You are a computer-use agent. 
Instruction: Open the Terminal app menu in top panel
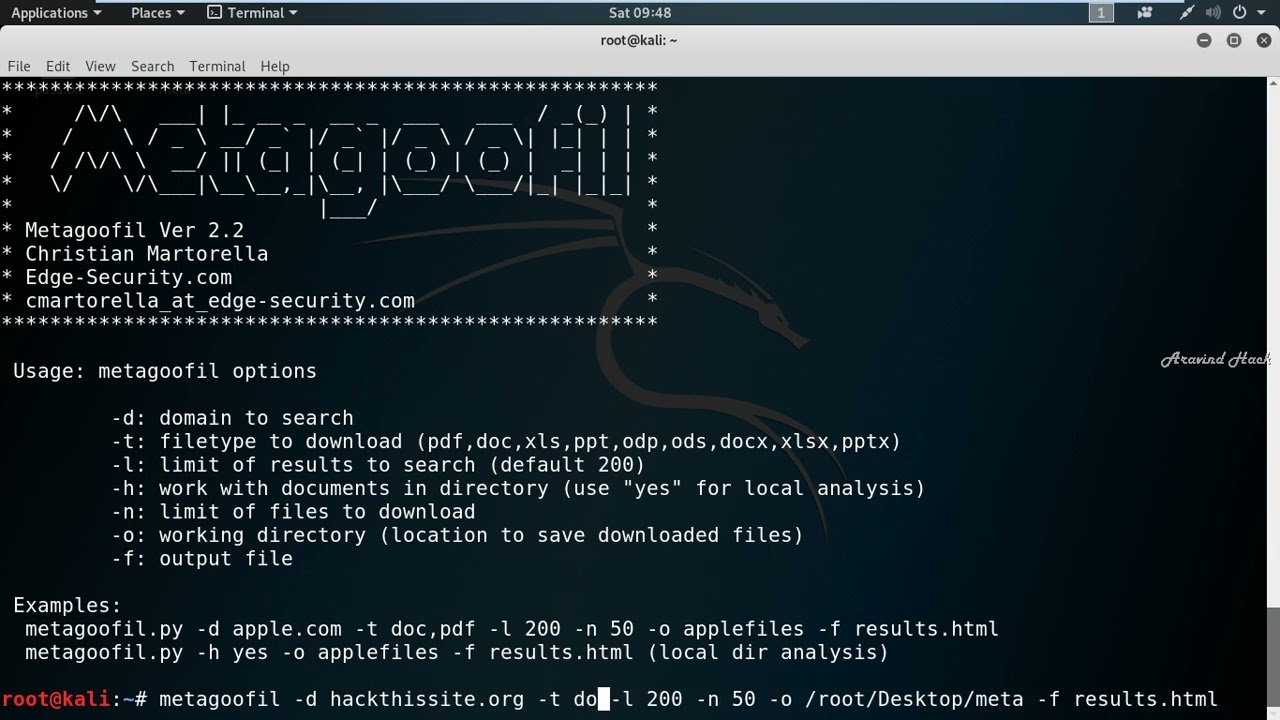point(253,13)
